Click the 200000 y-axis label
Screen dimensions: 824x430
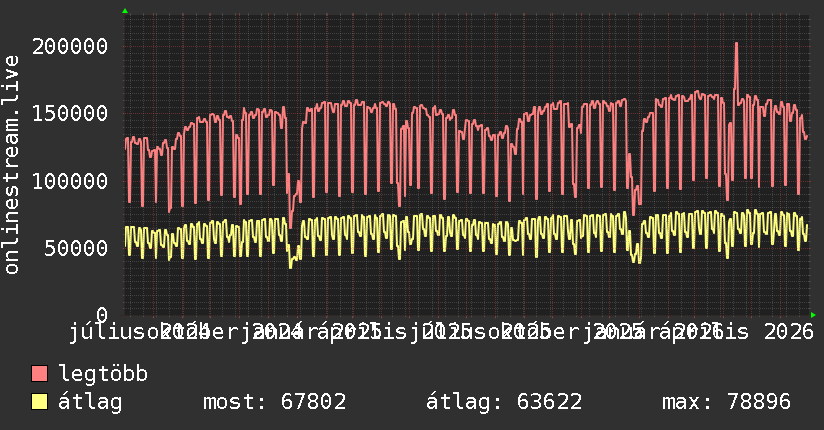[x=70, y=46]
